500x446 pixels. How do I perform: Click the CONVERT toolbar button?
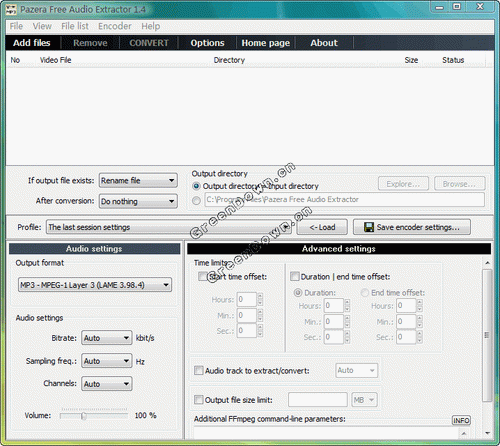point(149,43)
